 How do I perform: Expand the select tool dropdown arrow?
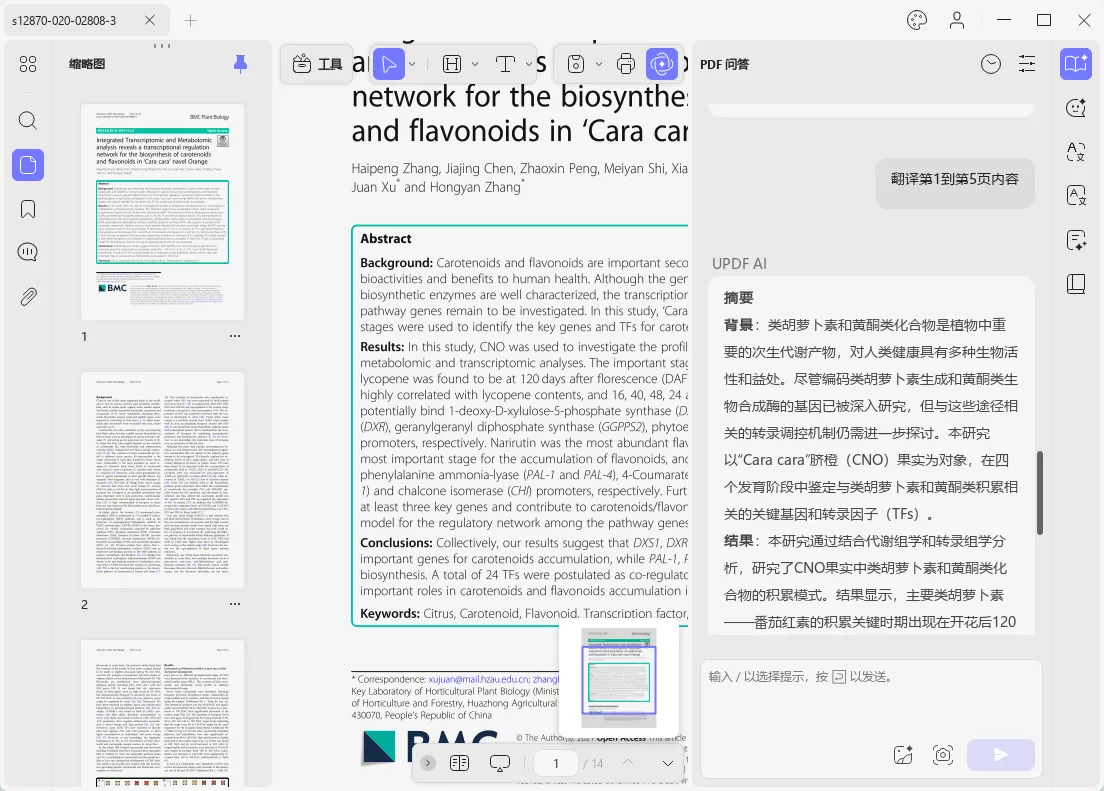[412, 64]
